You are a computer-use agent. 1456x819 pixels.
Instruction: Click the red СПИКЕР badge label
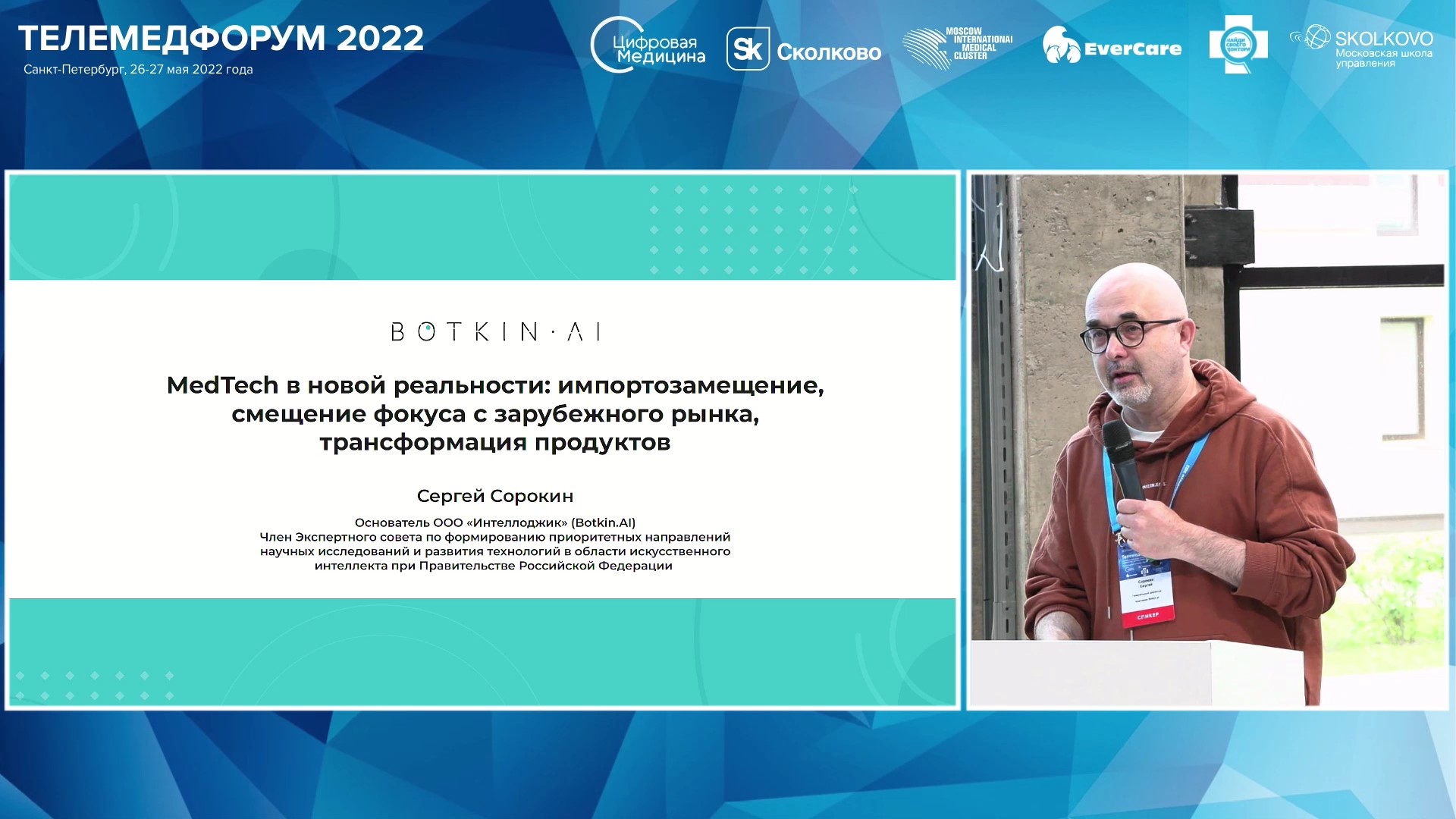point(1147,616)
